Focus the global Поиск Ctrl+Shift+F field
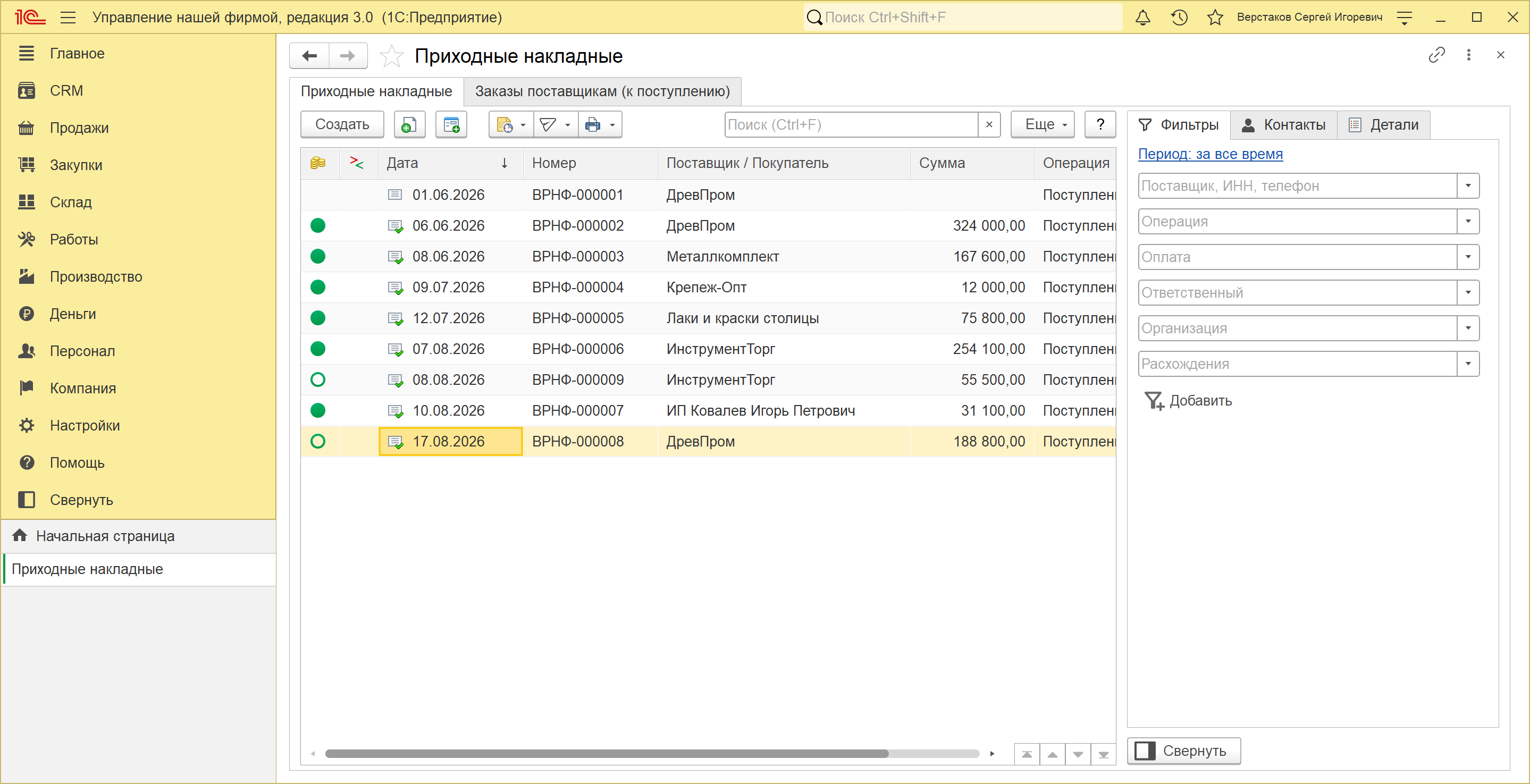The width and height of the screenshot is (1530, 784). click(963, 17)
